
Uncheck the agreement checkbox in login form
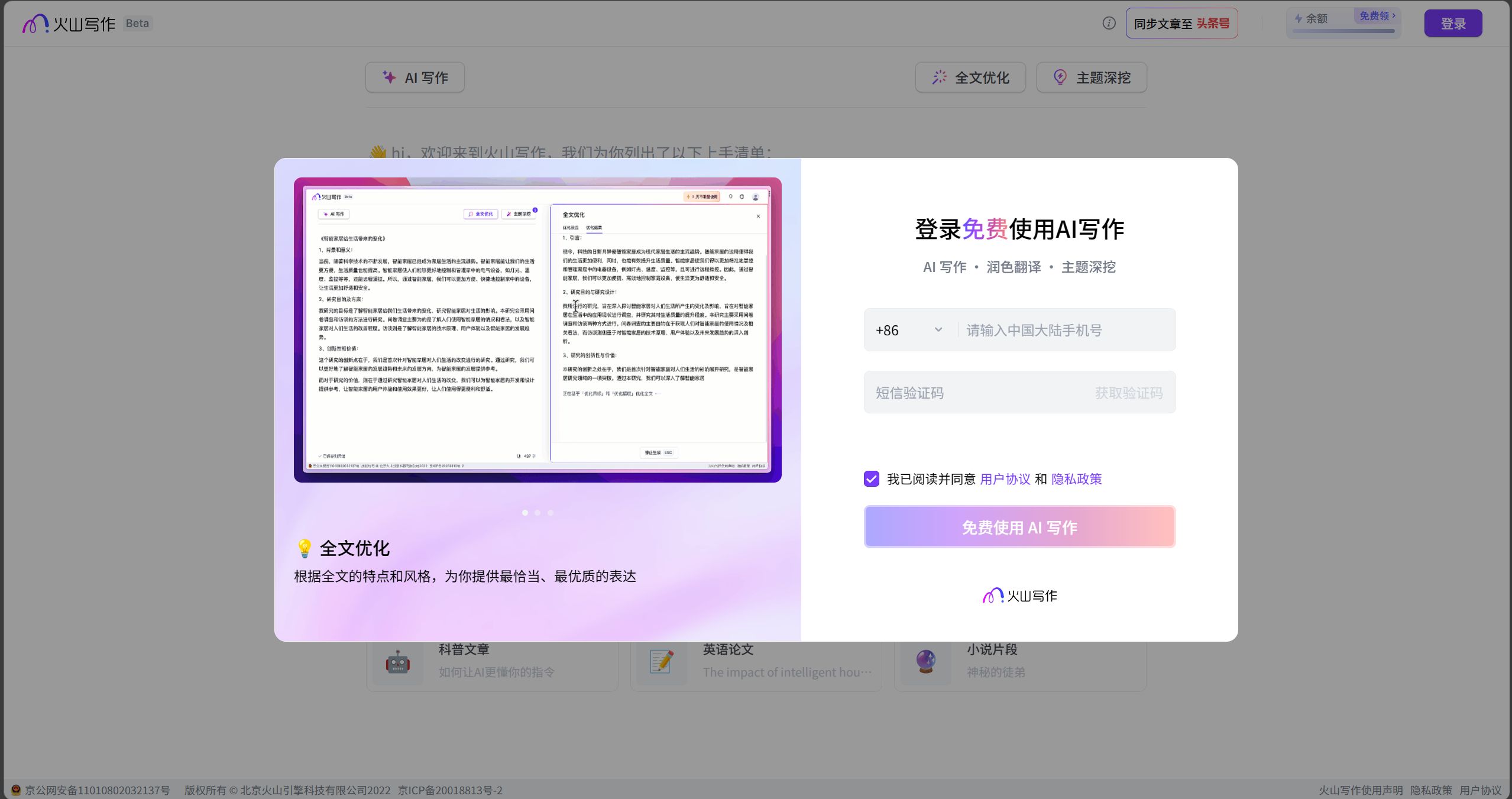tap(871, 478)
